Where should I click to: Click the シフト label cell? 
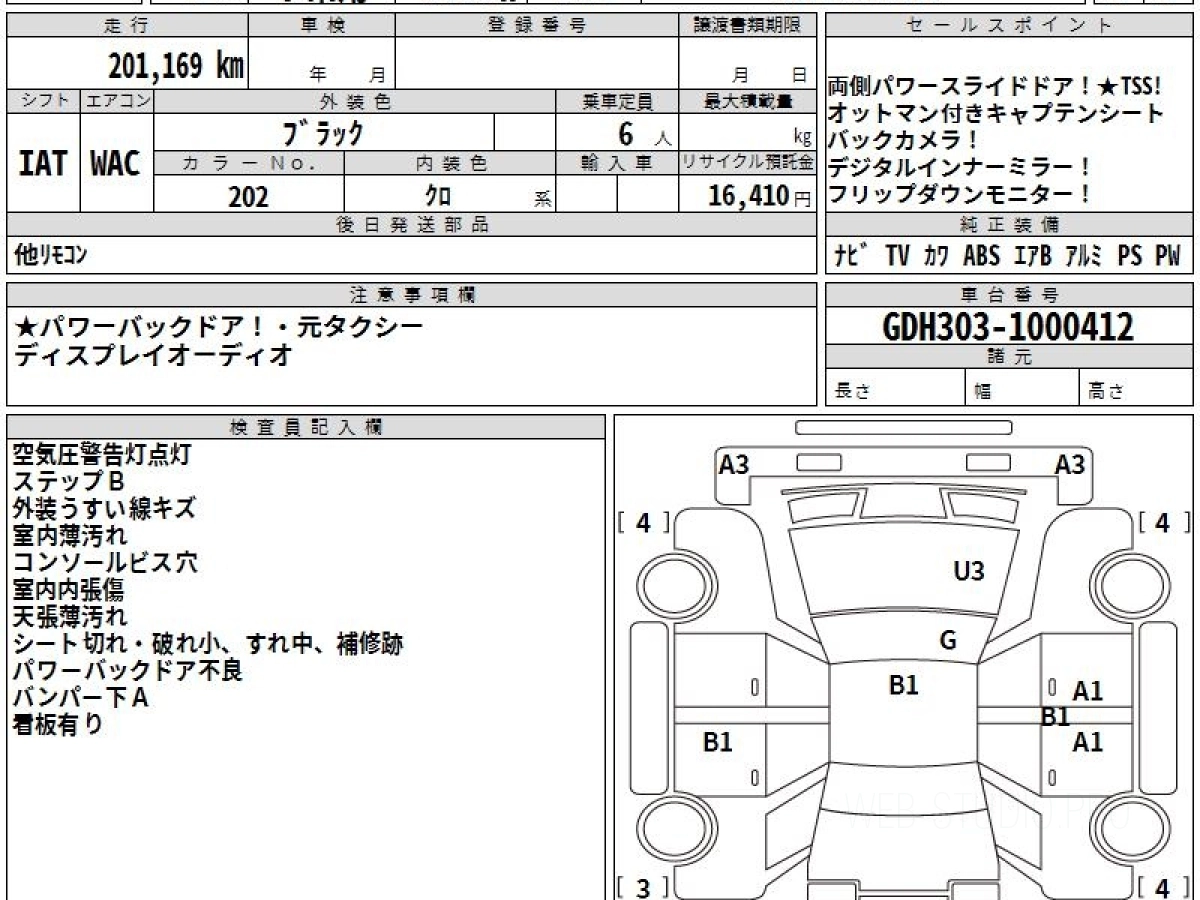coord(43,101)
